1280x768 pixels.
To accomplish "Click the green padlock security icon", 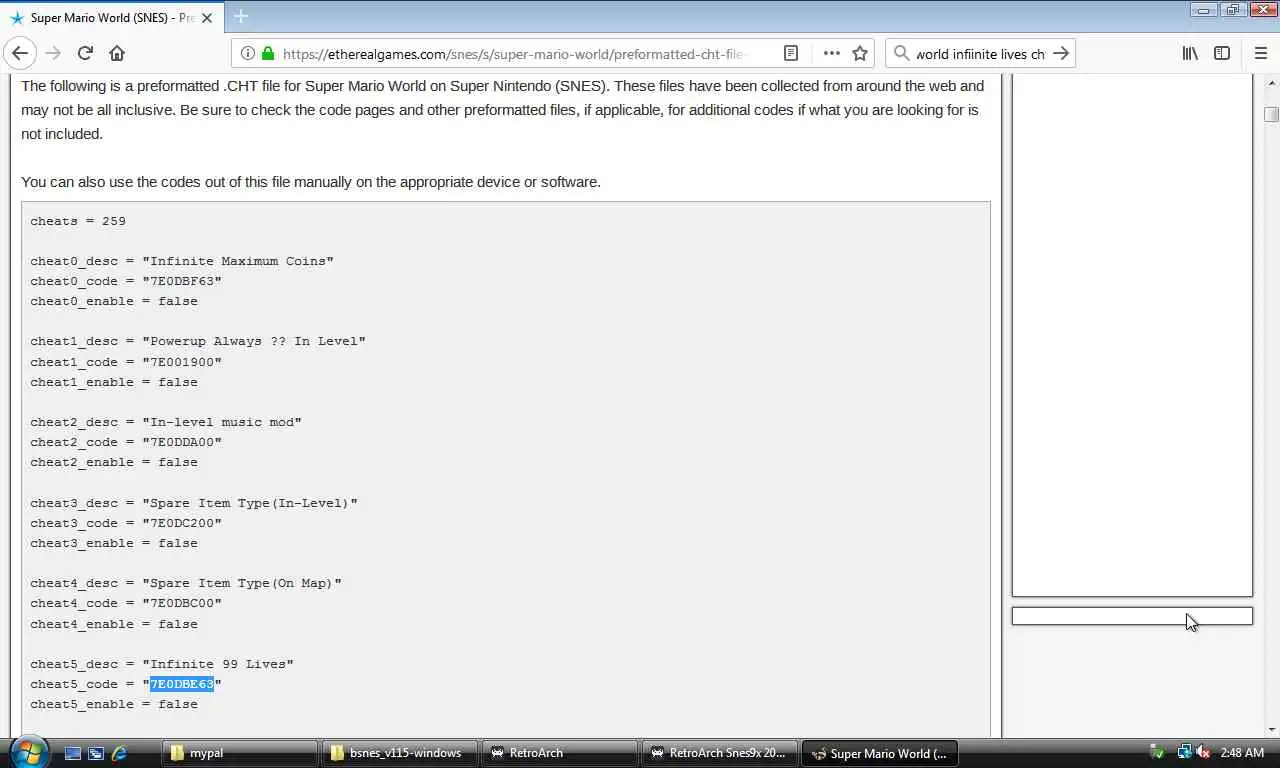I will coord(268,53).
